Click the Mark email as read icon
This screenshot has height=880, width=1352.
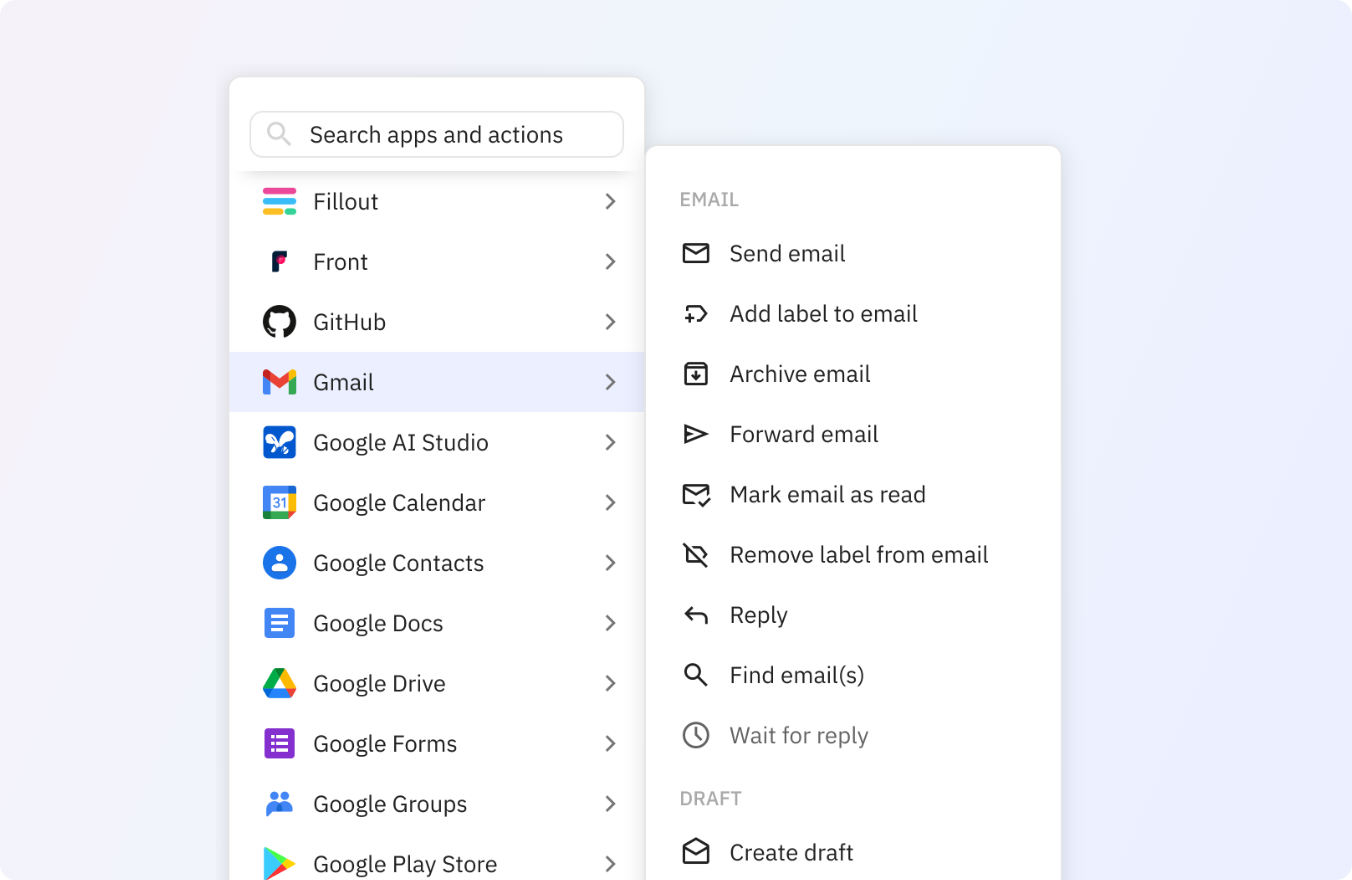pyautogui.click(x=696, y=494)
